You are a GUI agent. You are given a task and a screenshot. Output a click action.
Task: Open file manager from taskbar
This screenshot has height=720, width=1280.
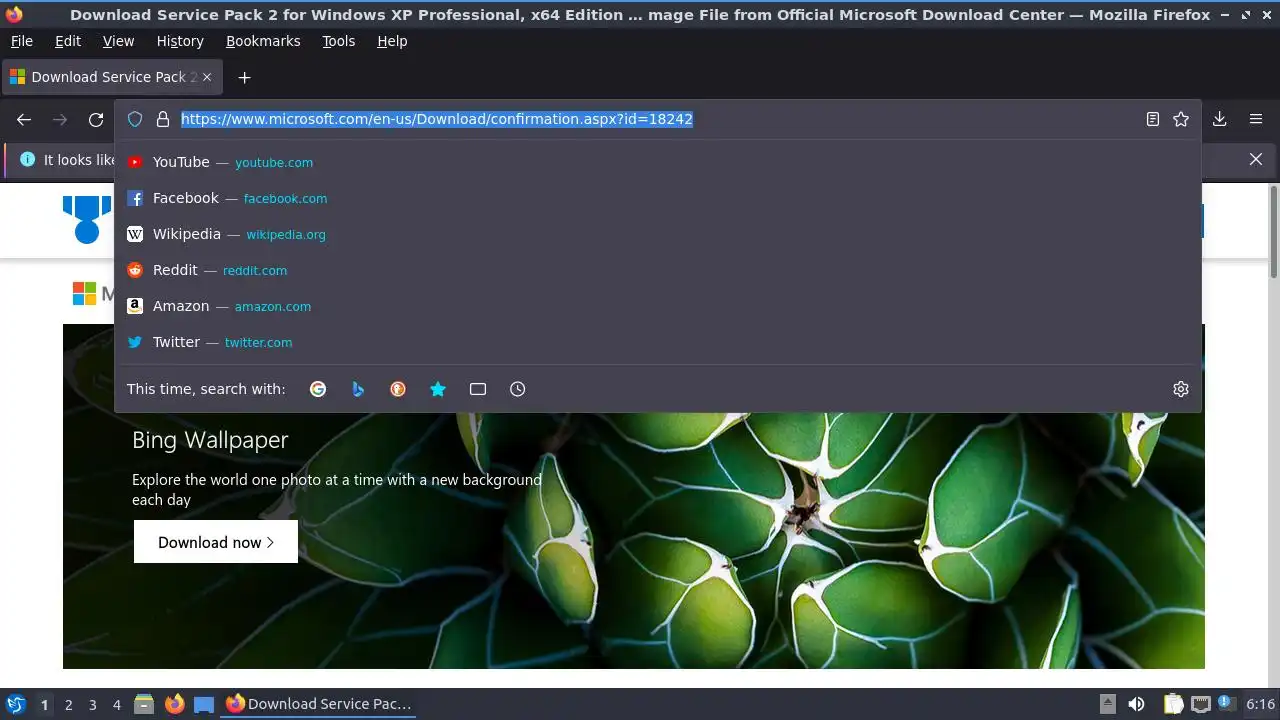coord(144,704)
